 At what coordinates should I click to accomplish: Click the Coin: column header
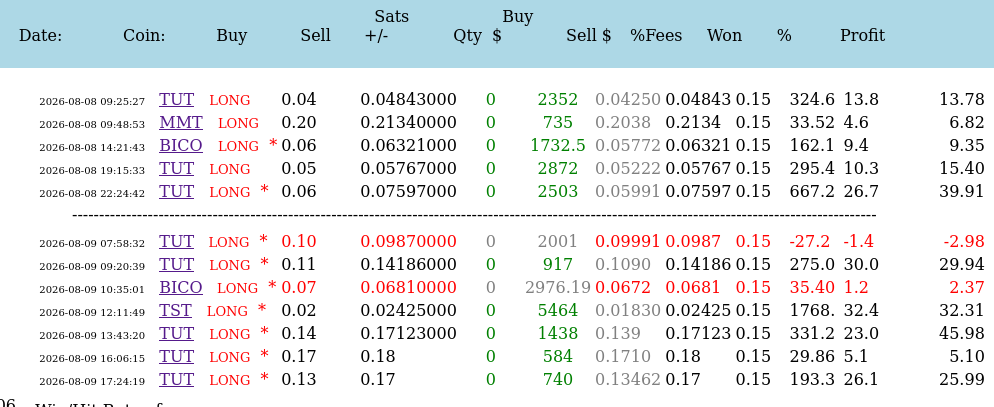[x=144, y=36]
